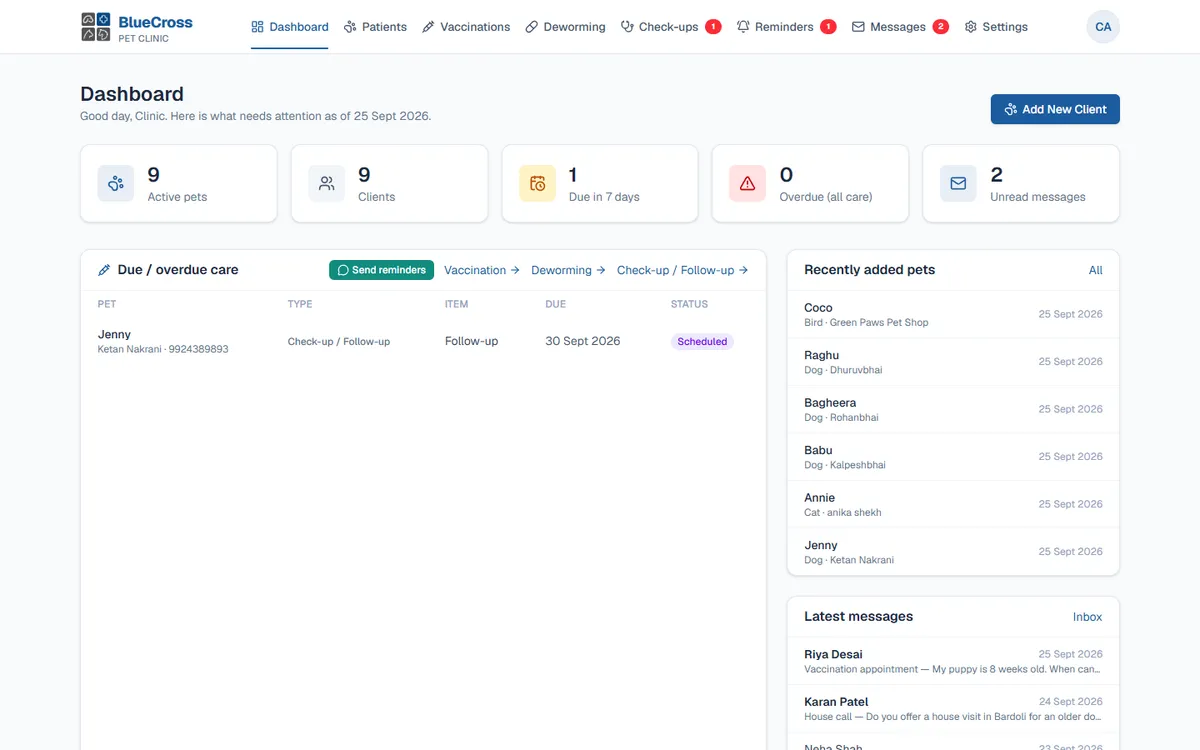
Task: Click the pill icon beside Deworming
Action: [x=531, y=27]
